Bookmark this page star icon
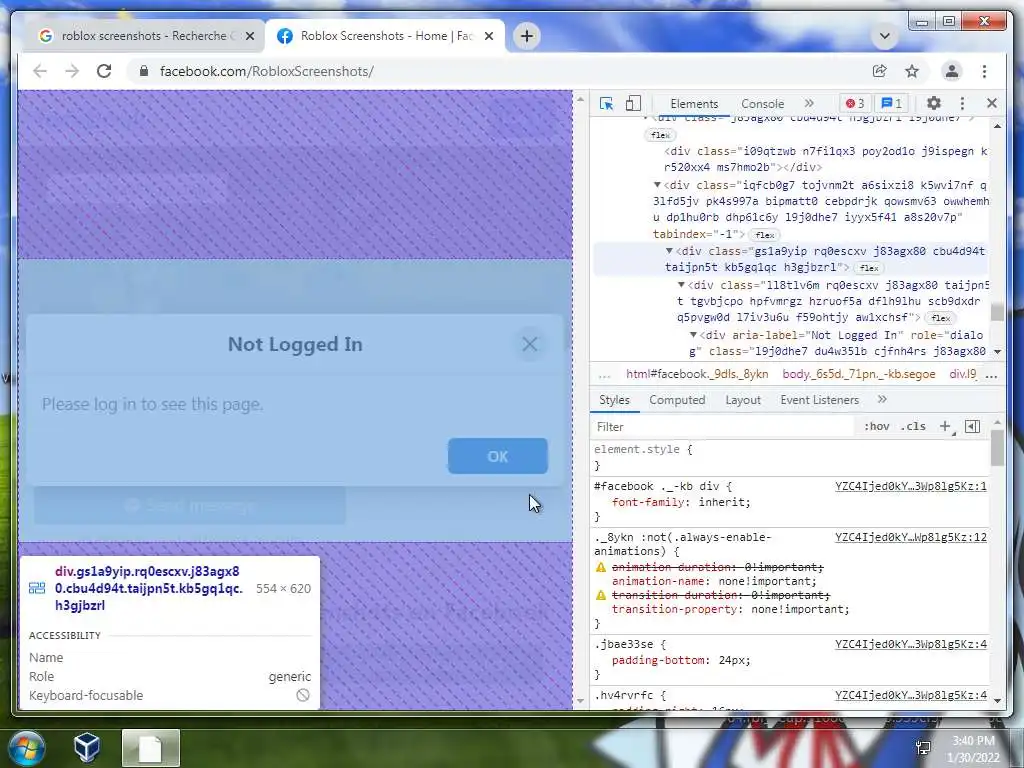The width and height of the screenshot is (1024, 768). 912,71
